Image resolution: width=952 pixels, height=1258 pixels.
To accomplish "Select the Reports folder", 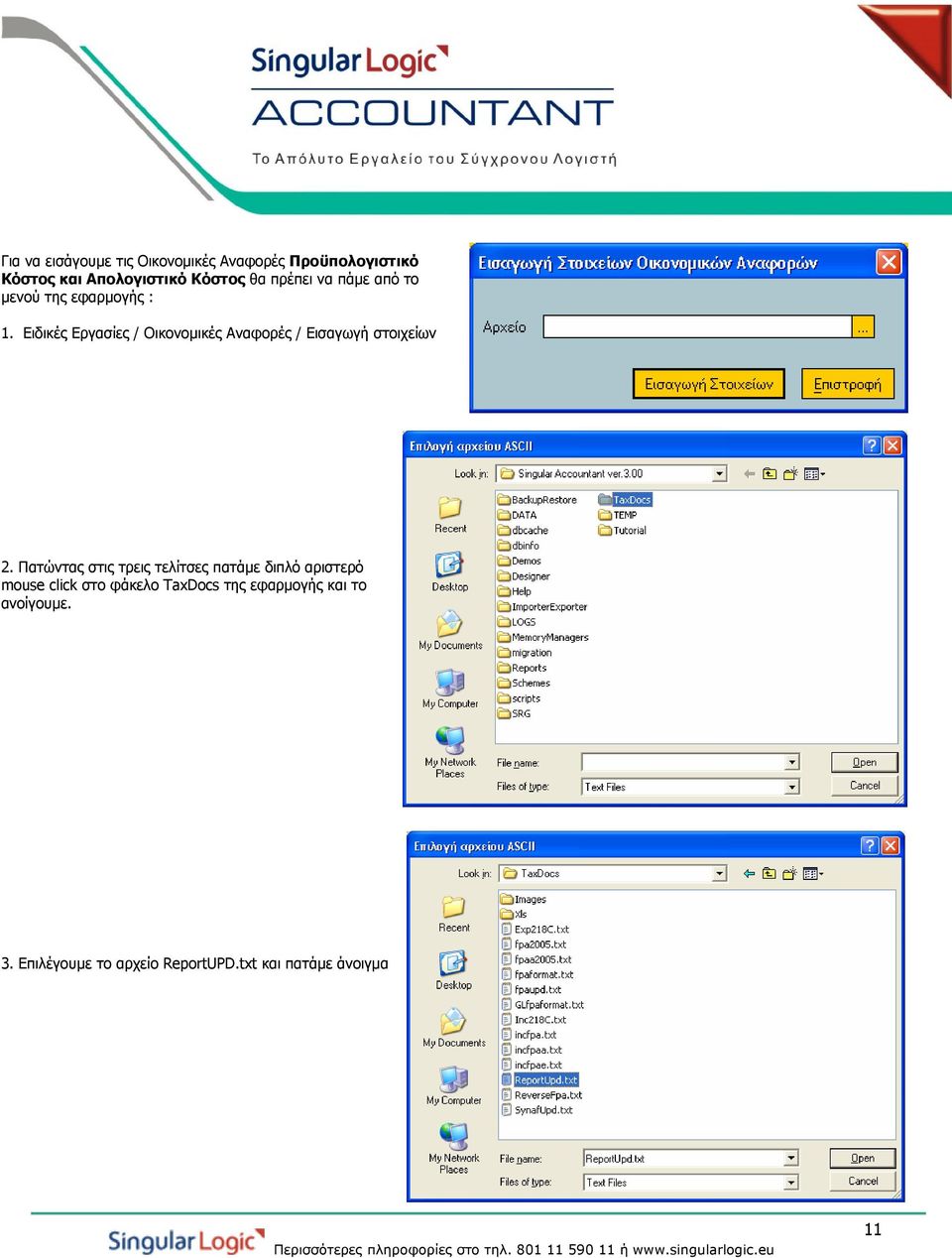I will point(523,668).
